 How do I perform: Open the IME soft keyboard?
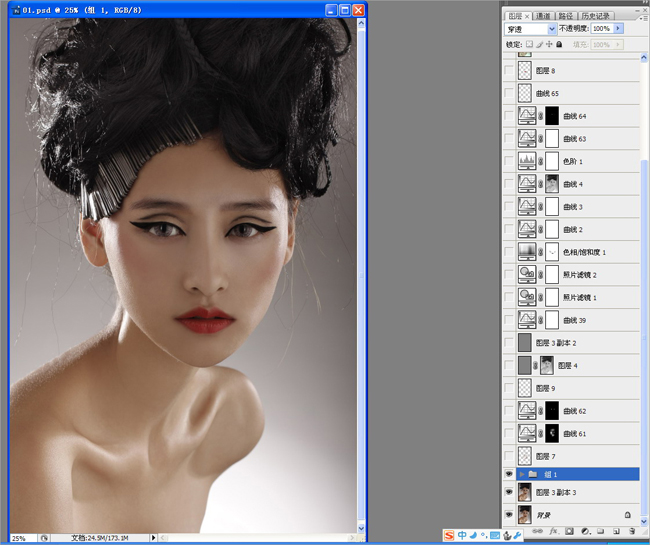[x=495, y=535]
